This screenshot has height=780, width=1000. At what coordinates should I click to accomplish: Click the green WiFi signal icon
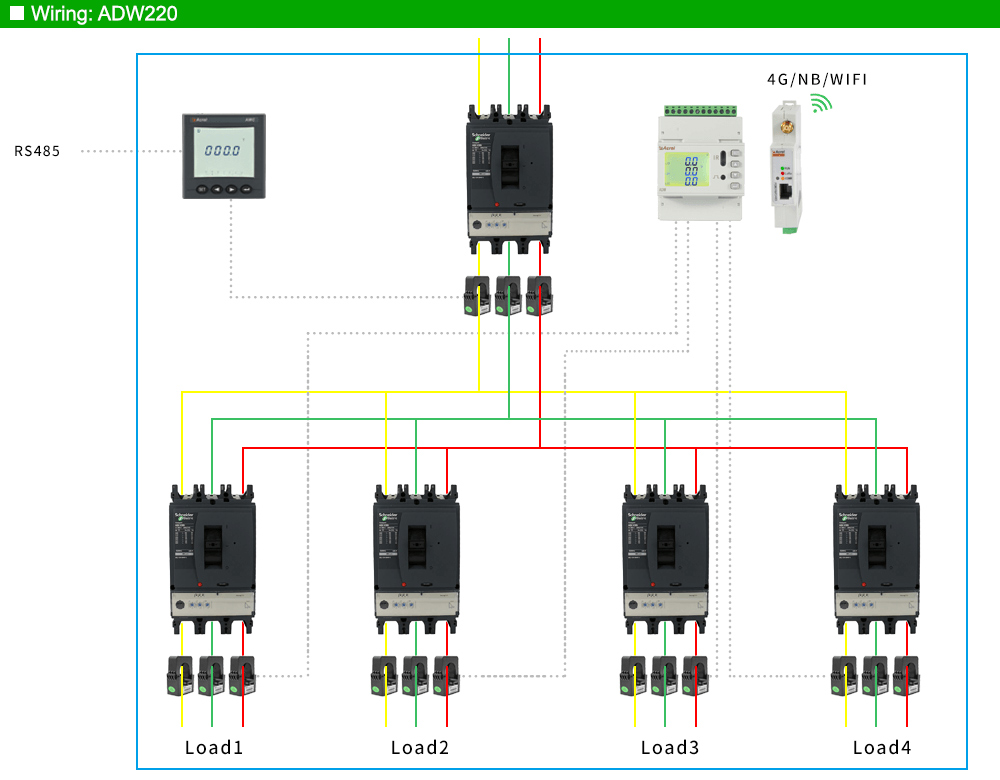coord(821,103)
